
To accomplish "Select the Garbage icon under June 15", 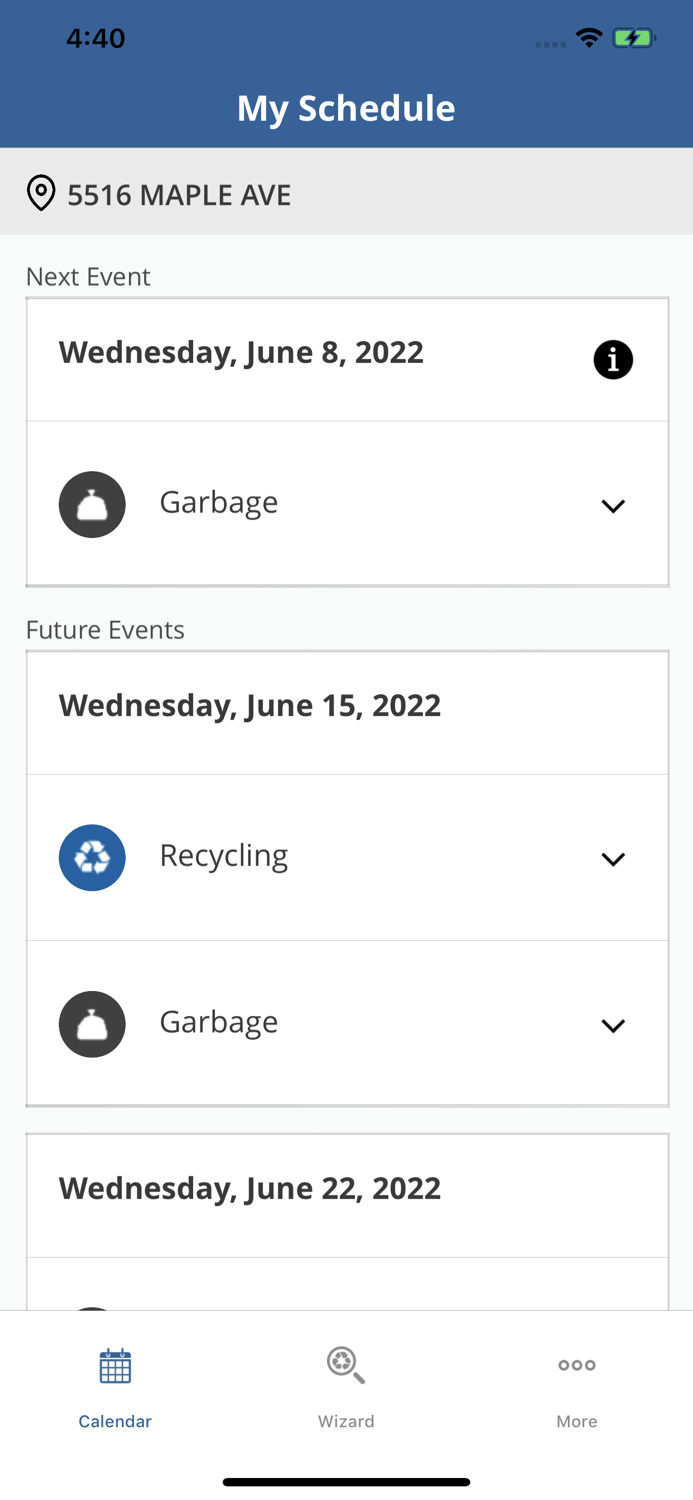I will 92,1023.
